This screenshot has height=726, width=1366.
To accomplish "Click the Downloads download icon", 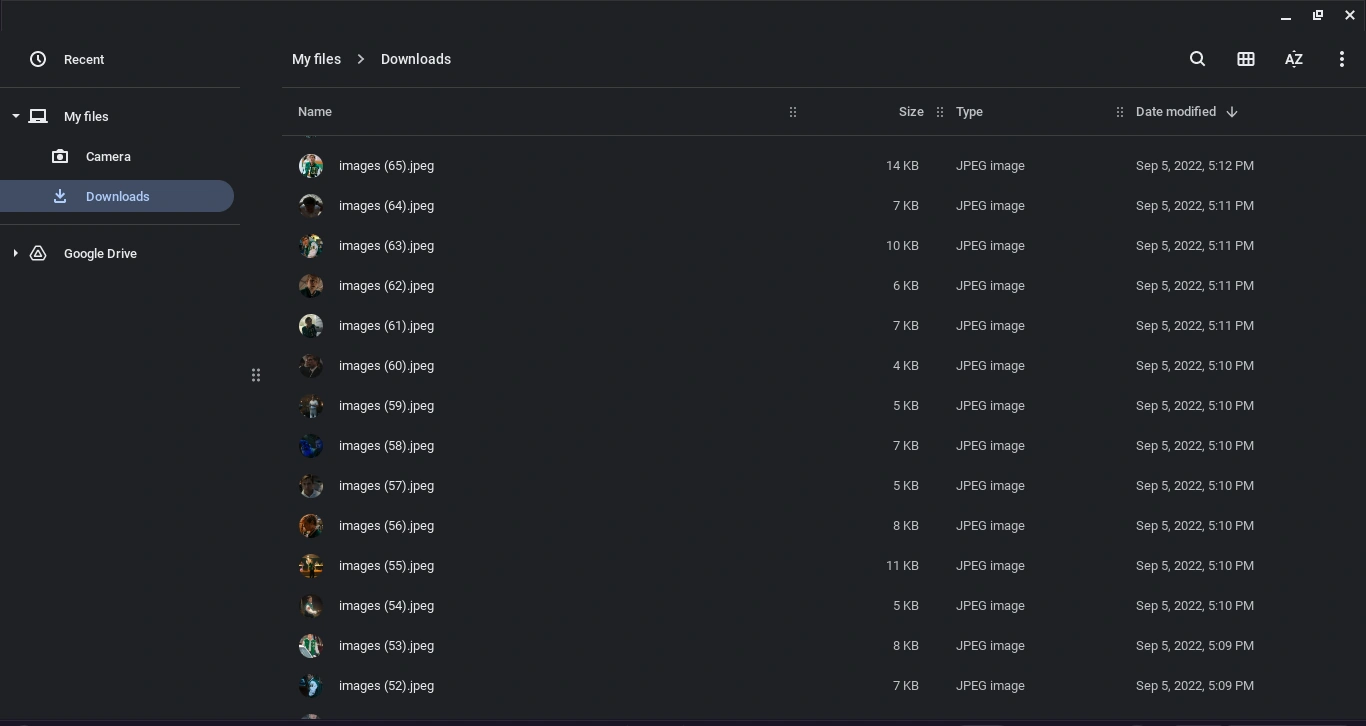I will pos(60,197).
